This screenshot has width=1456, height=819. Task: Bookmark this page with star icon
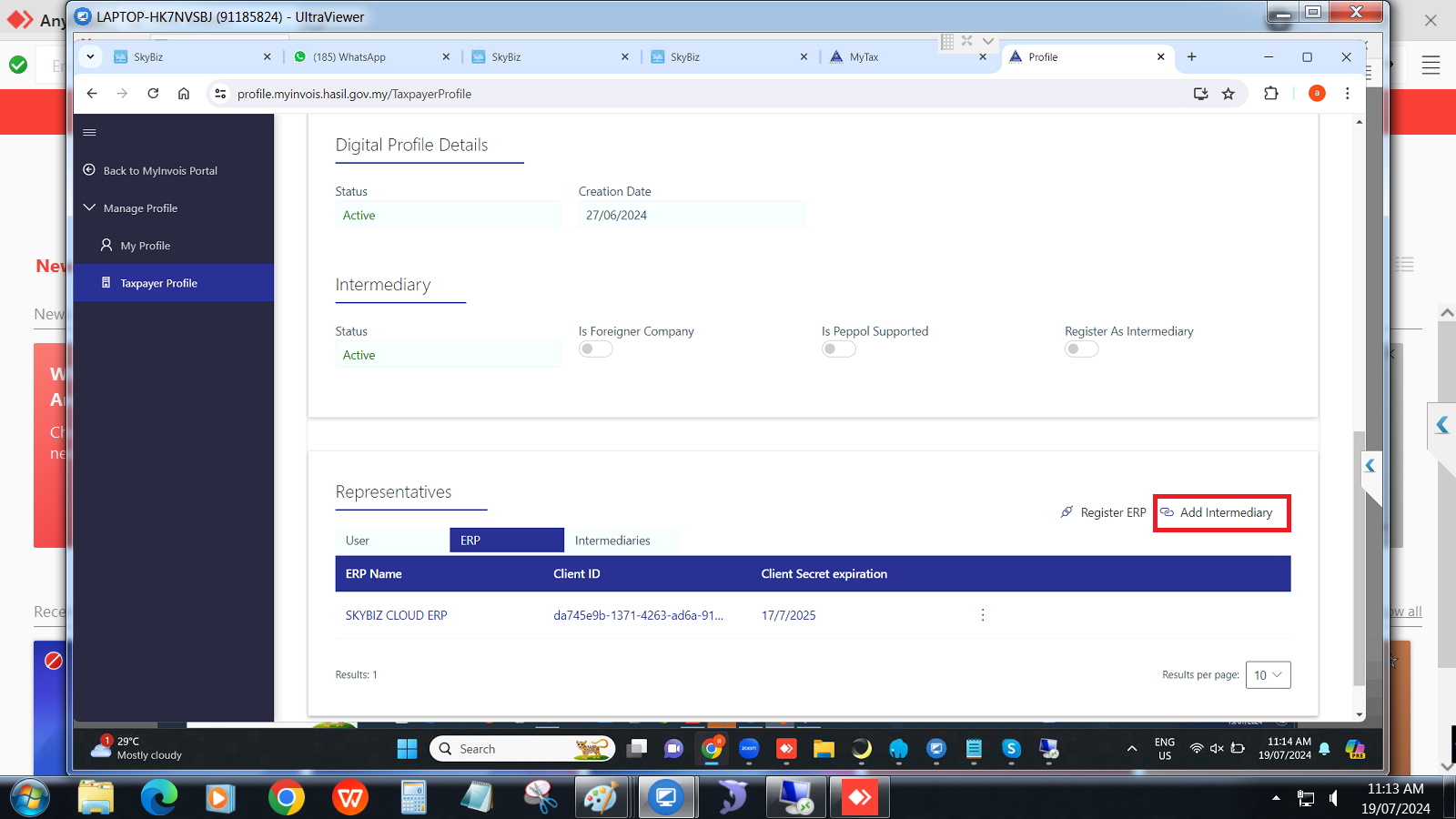(x=1228, y=94)
